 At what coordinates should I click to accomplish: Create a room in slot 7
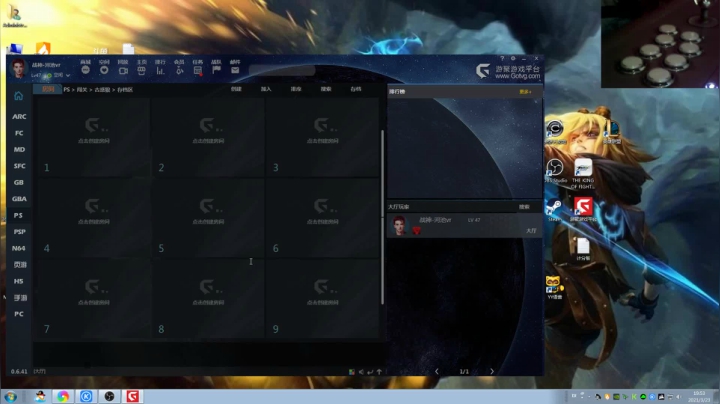[x=94, y=299]
